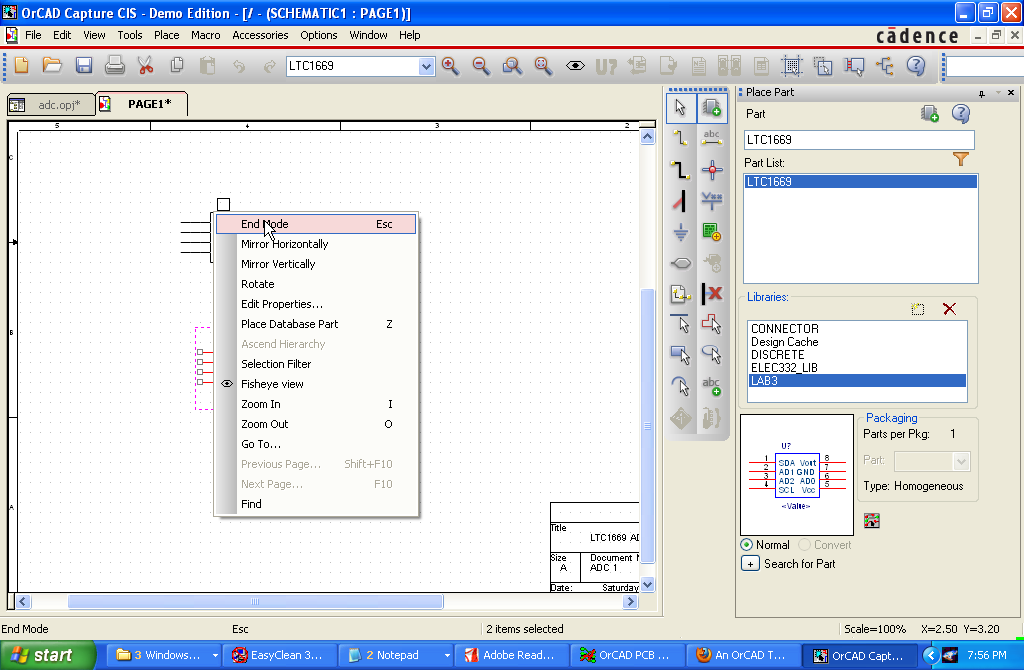1024x670 pixels.
Task: Click the Zoom to Region toolbar icon
Action: [x=512, y=65]
